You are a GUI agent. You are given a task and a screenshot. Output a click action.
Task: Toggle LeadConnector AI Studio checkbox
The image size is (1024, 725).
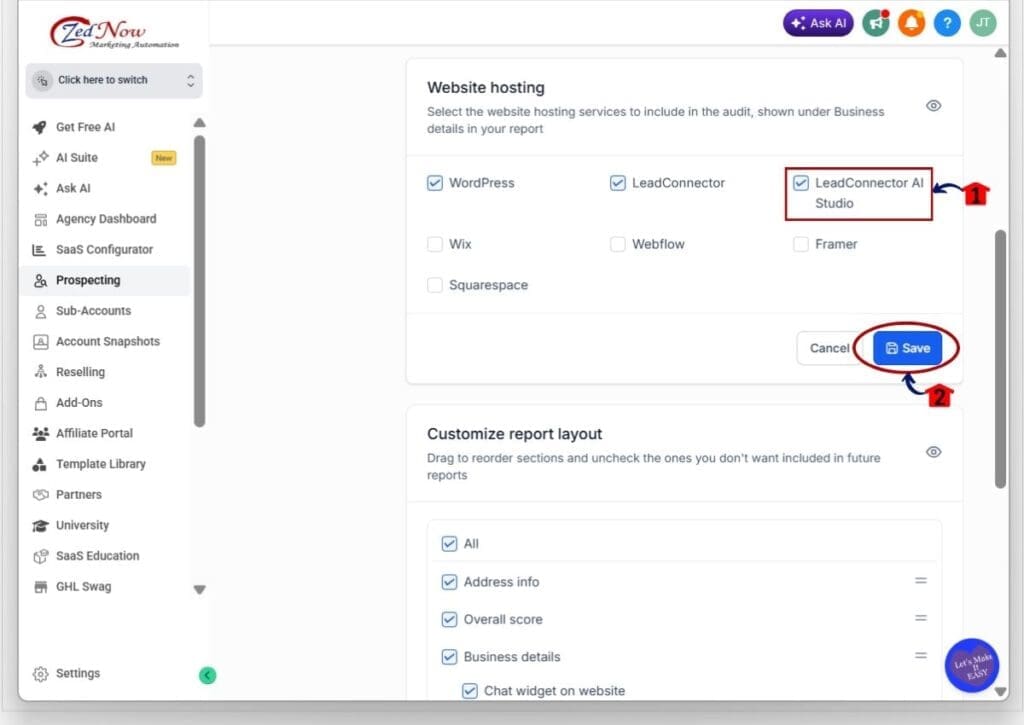801,183
